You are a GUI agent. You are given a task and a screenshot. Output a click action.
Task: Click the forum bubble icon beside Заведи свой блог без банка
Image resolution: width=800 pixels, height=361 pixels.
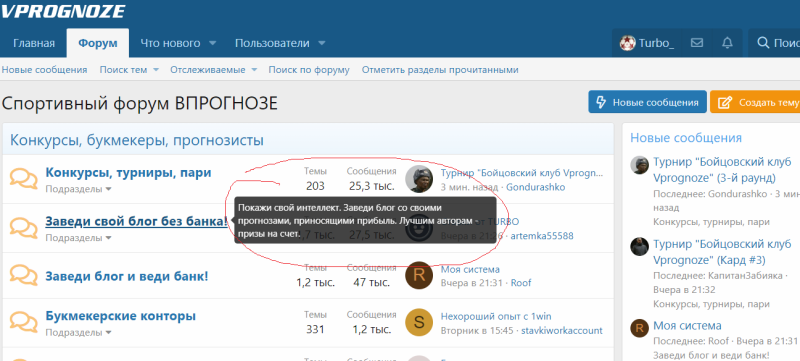(x=23, y=228)
